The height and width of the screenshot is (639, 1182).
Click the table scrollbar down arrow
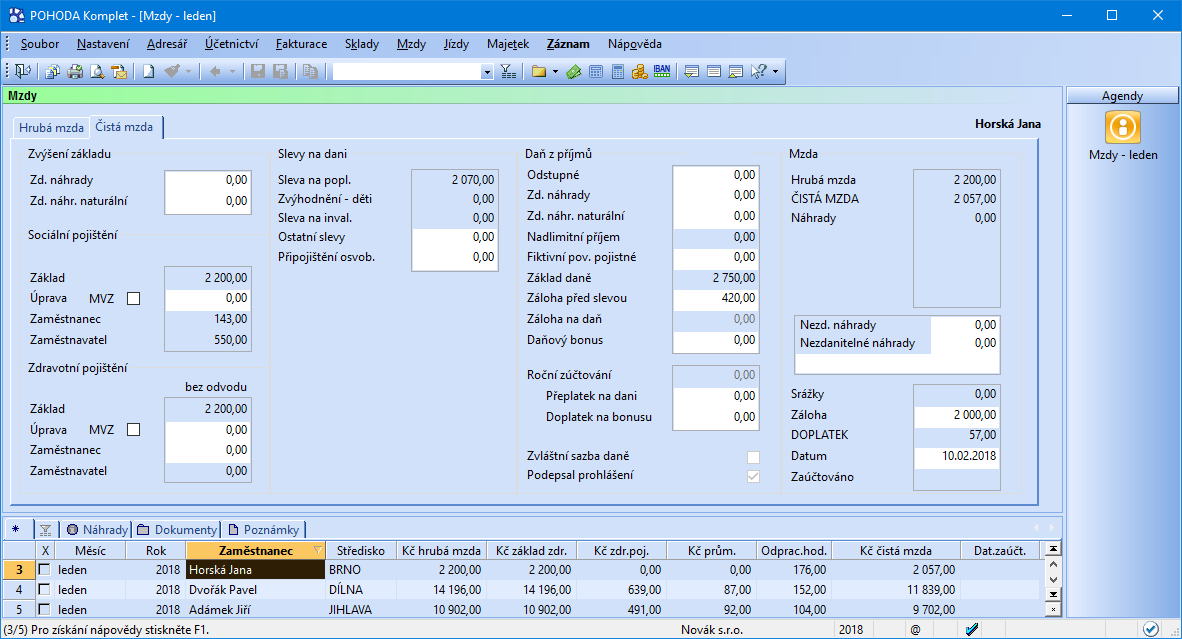[x=1053, y=580]
